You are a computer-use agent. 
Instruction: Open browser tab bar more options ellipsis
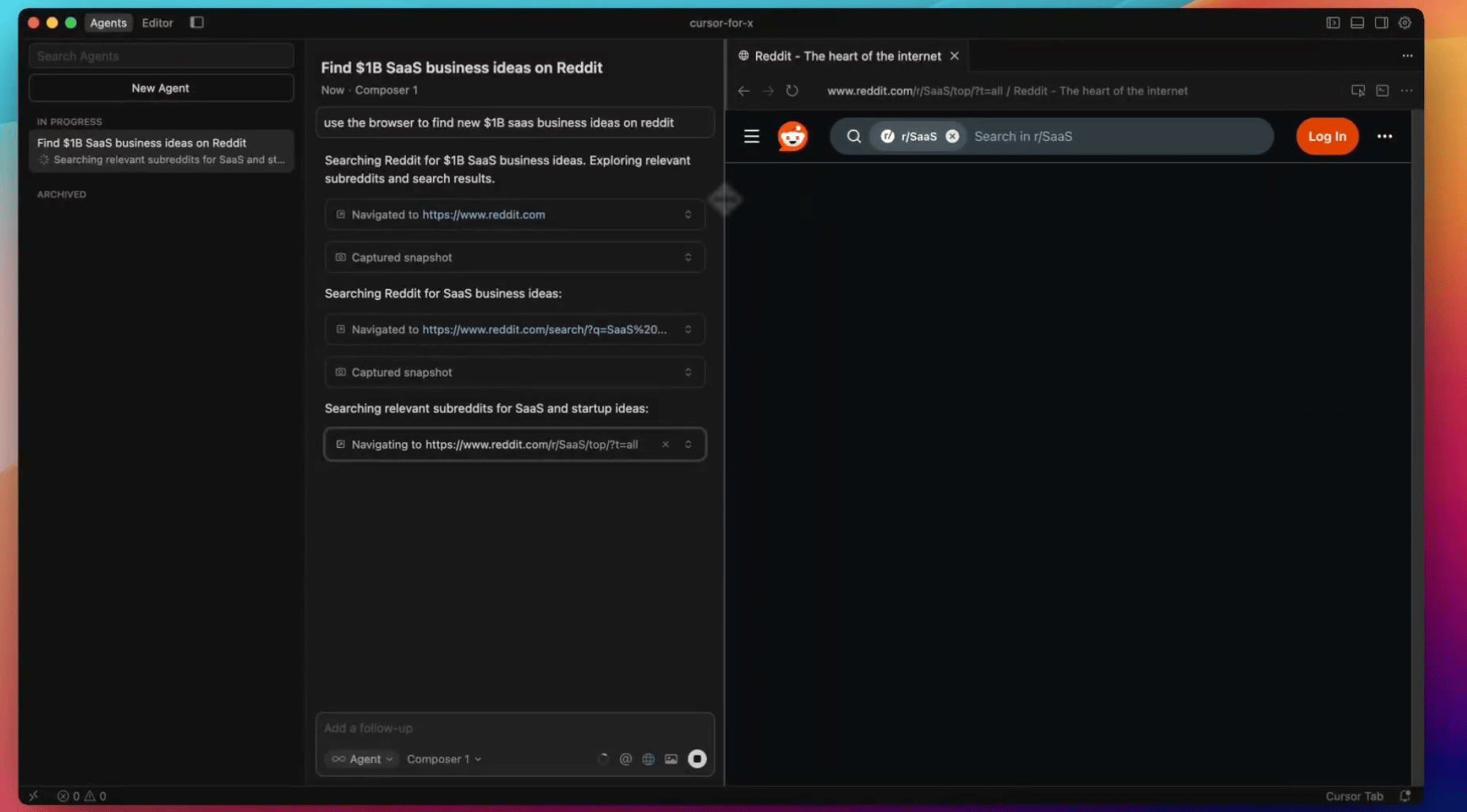1407,55
